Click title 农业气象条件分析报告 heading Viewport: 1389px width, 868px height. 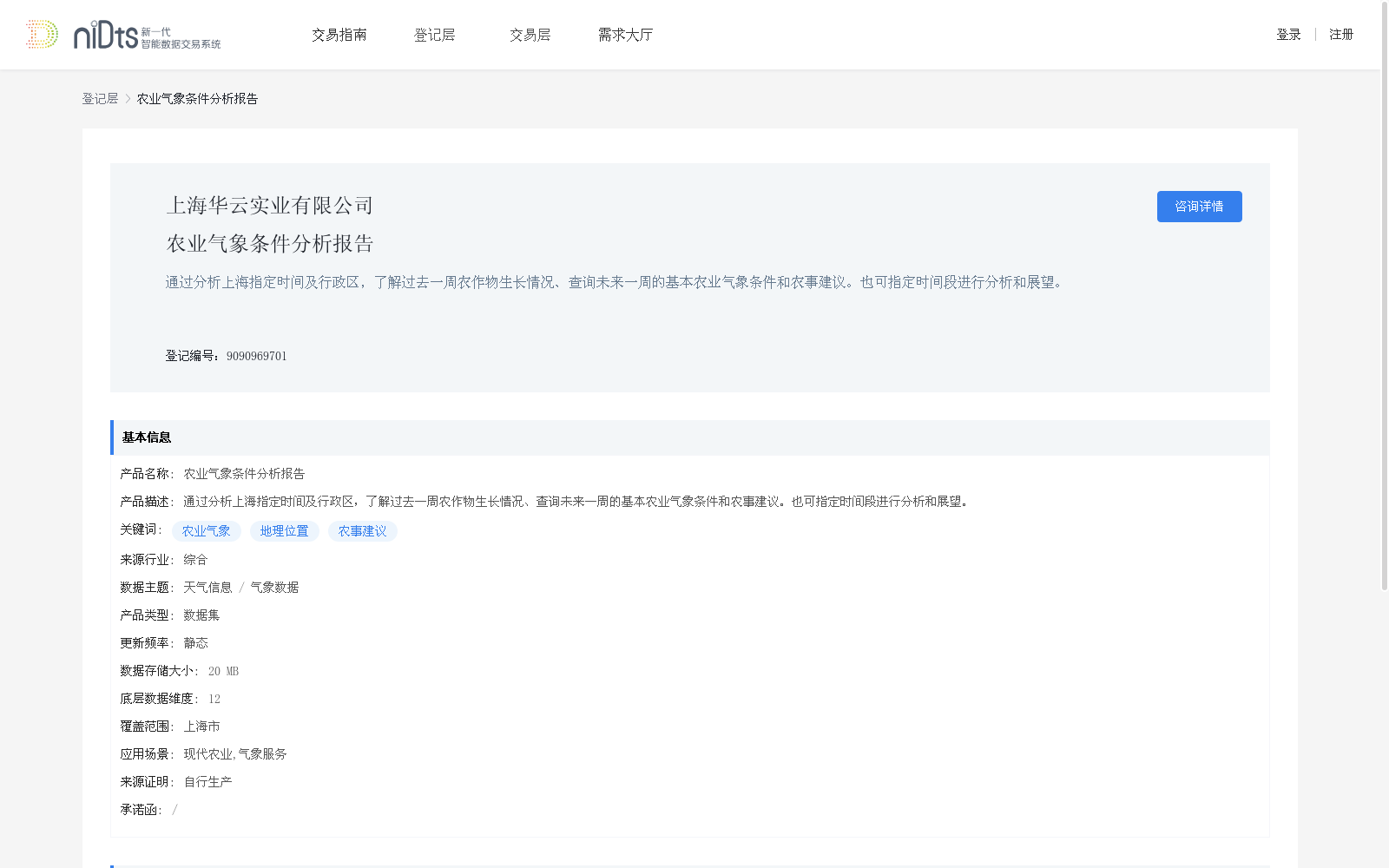[269, 244]
